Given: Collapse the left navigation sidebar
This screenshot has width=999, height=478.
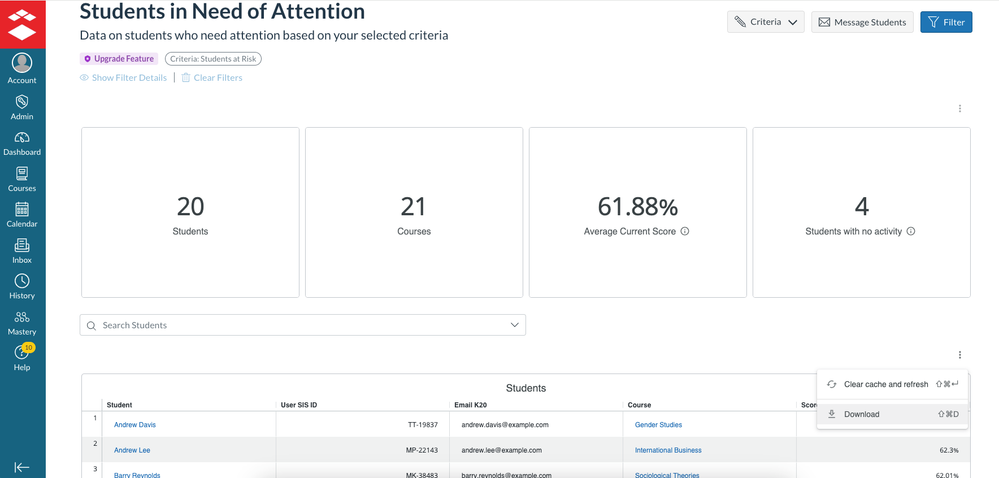Looking at the screenshot, I should click(x=22, y=467).
